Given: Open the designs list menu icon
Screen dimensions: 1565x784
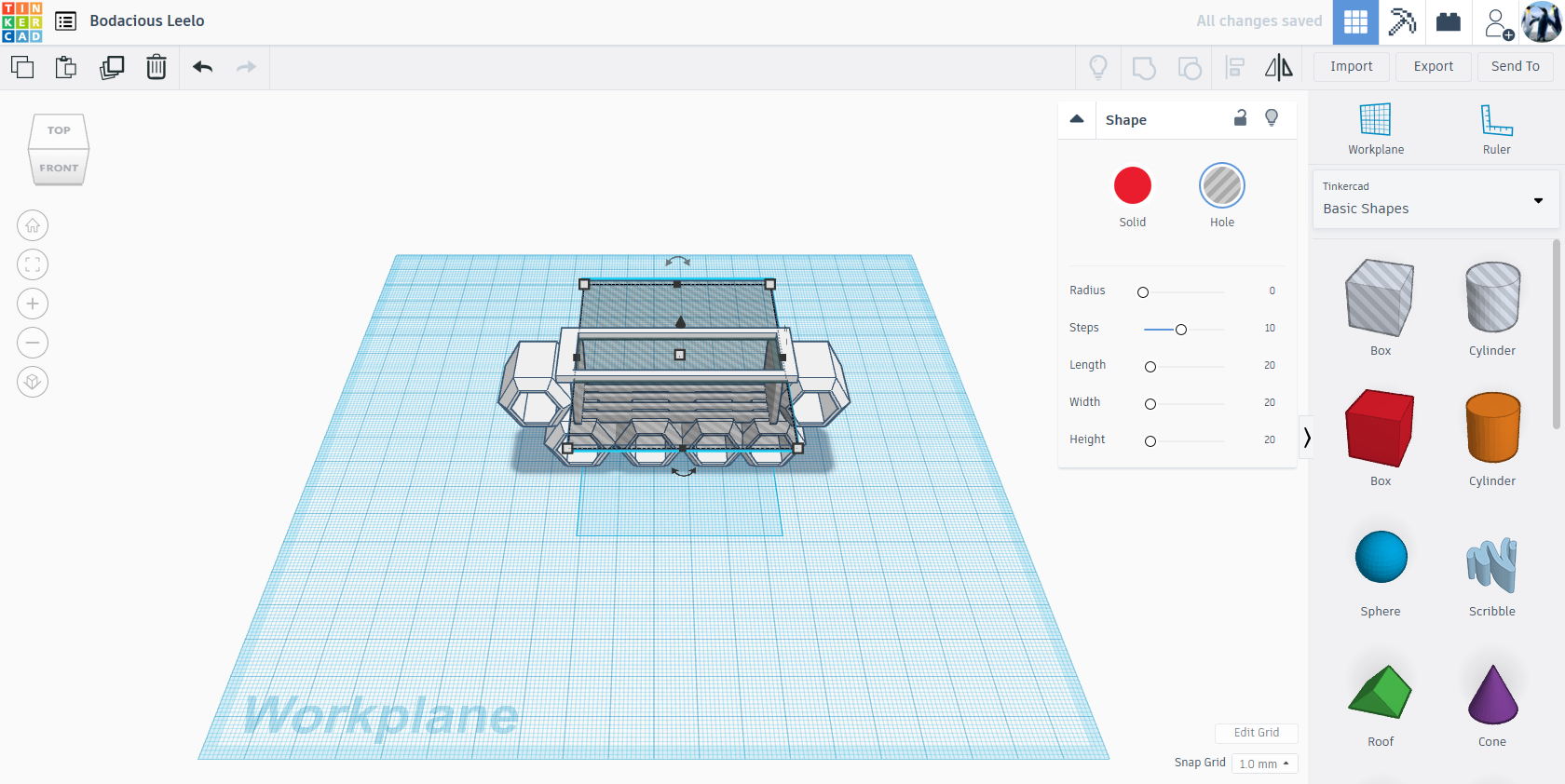Looking at the screenshot, I should (x=66, y=21).
